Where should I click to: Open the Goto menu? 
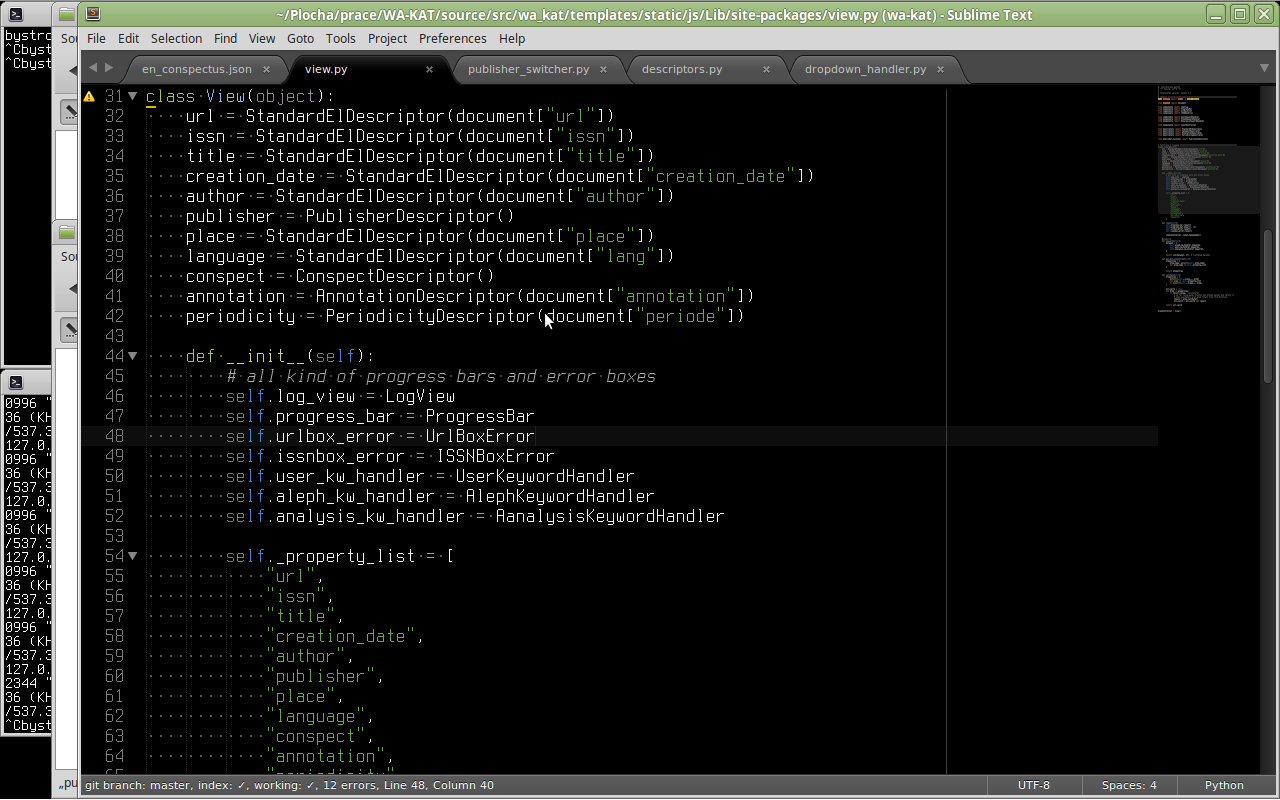point(300,38)
